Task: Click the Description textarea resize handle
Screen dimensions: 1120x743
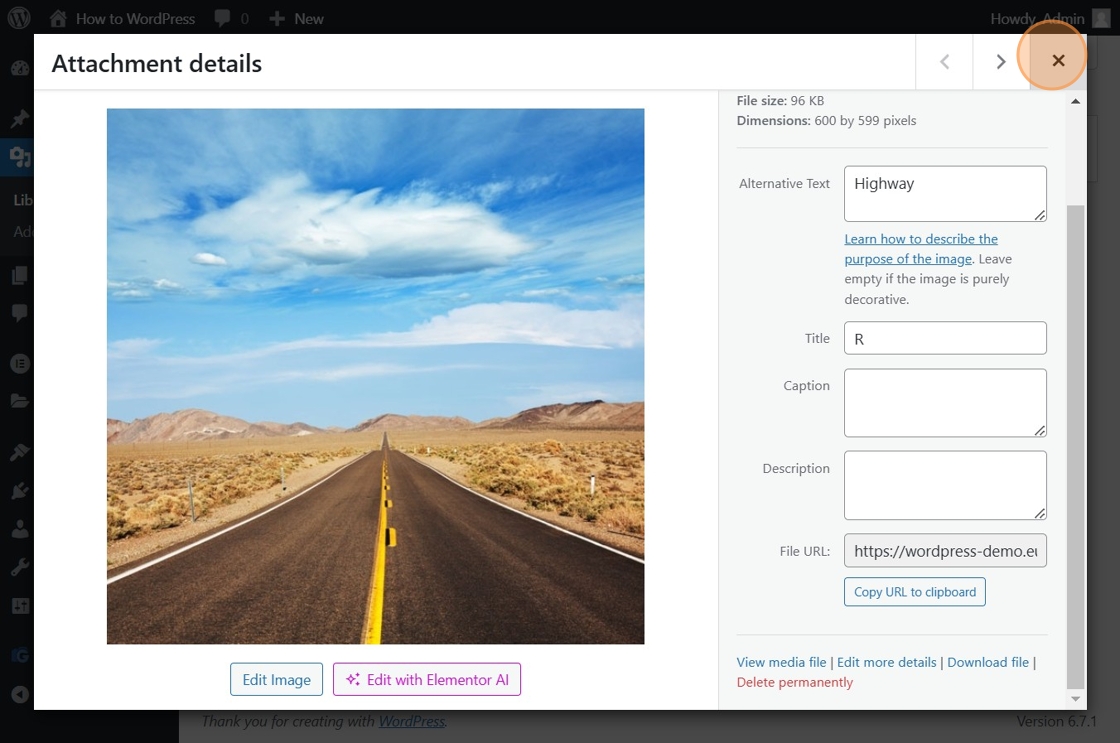Action: [1040, 513]
